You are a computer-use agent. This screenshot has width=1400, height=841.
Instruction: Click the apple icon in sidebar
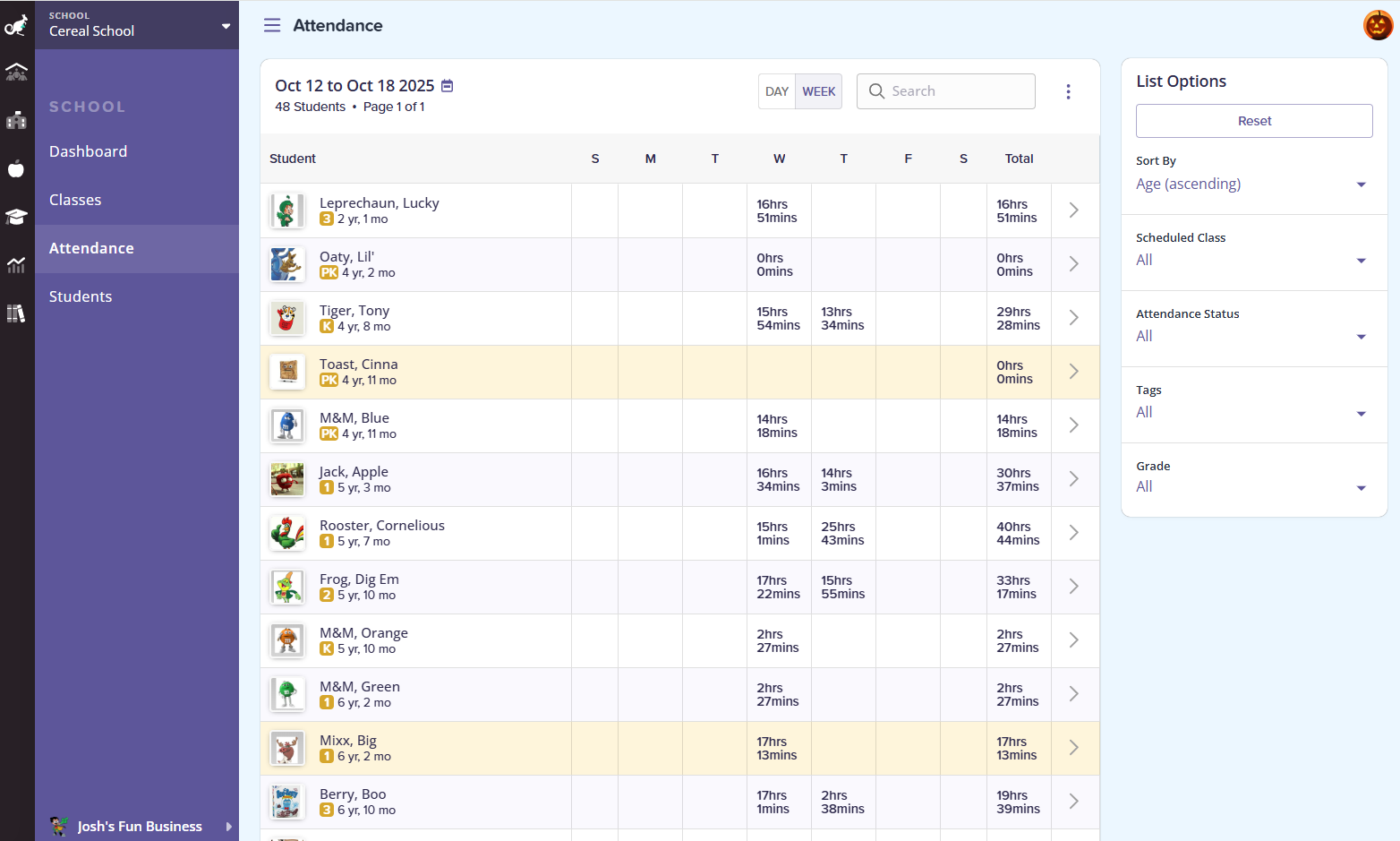click(16, 168)
